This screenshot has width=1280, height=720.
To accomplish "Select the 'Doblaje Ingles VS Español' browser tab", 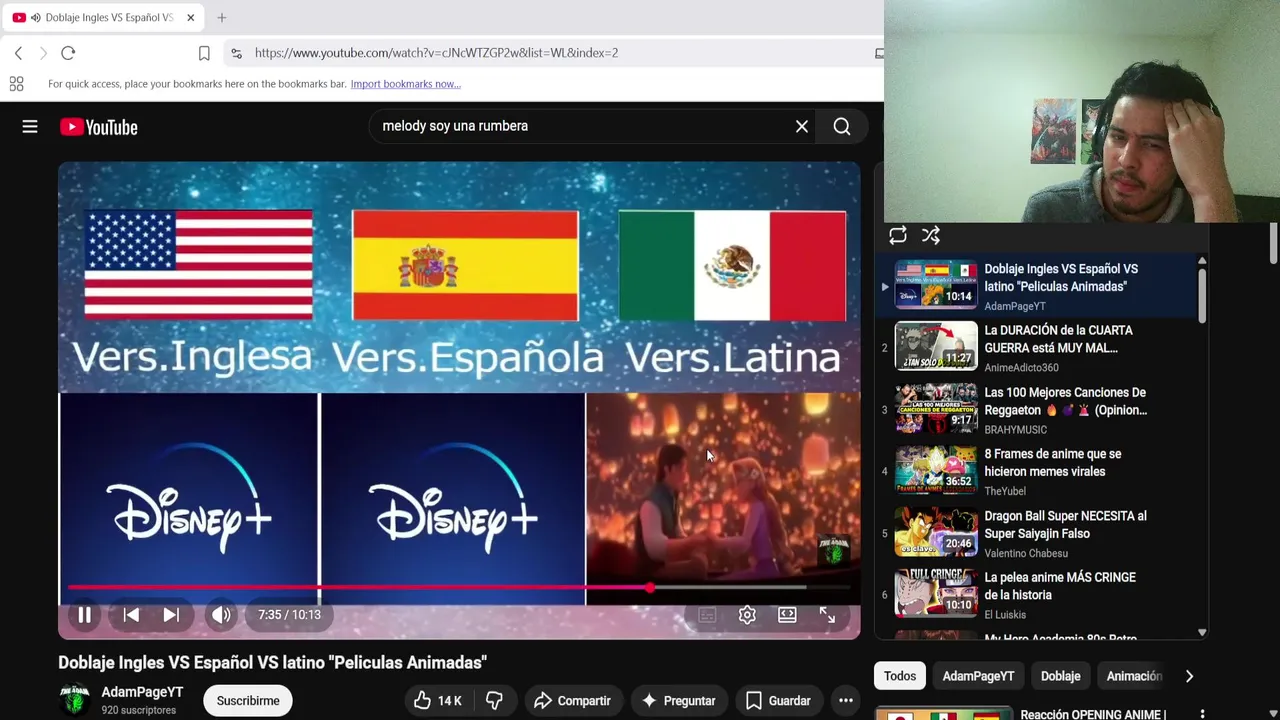I will point(105,17).
